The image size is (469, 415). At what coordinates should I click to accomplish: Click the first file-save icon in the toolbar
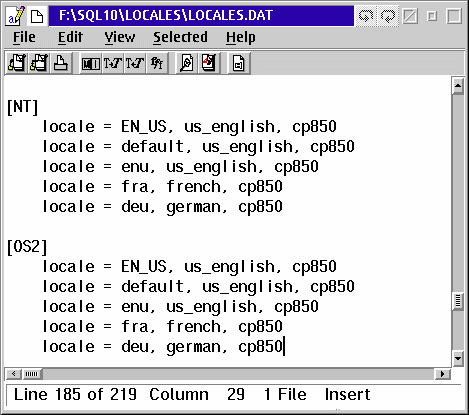(x=17, y=63)
